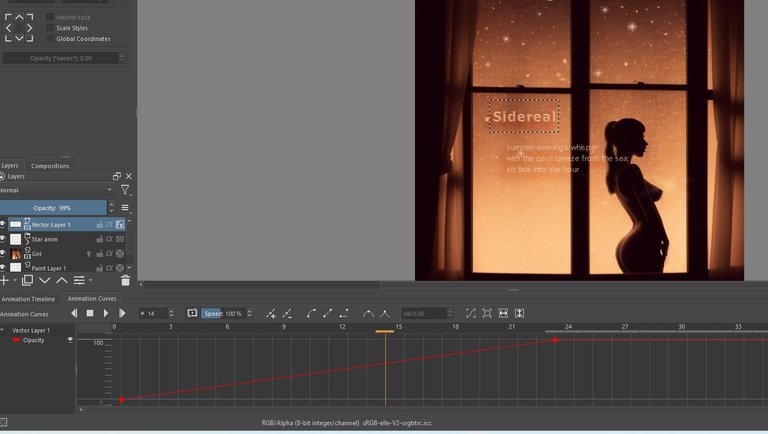The width and height of the screenshot is (768, 434).
Task: Expand the add-layer type dropdown arrow
Action: point(15,280)
